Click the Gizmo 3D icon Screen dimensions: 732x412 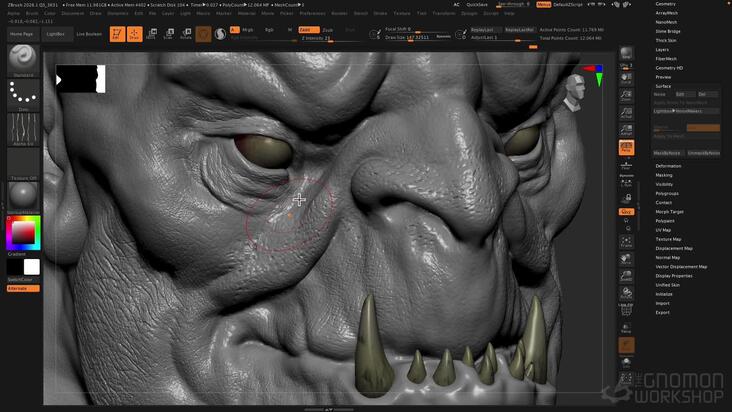click(203, 34)
